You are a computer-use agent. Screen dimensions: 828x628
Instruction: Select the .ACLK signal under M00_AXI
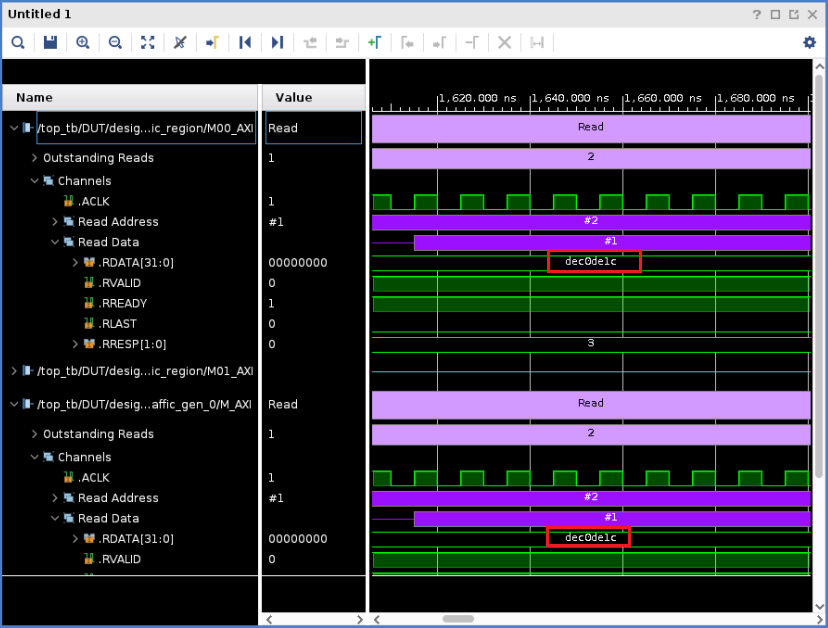[94, 201]
